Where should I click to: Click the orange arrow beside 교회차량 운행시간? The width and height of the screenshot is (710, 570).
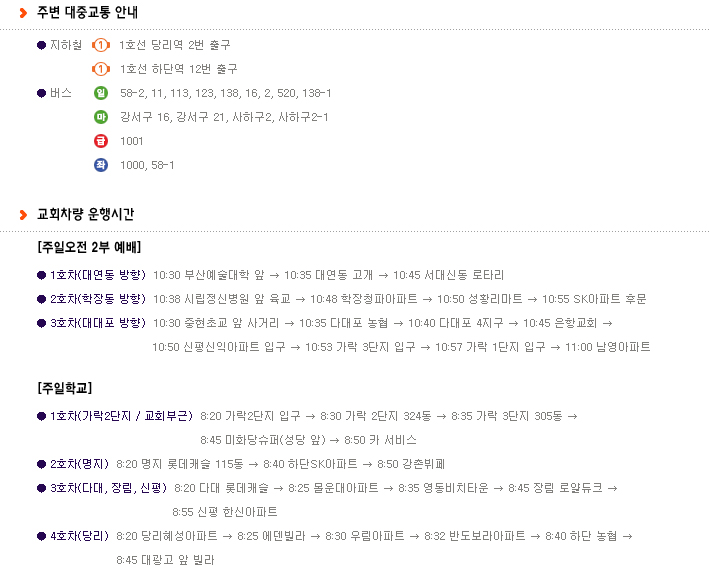(x=24, y=215)
